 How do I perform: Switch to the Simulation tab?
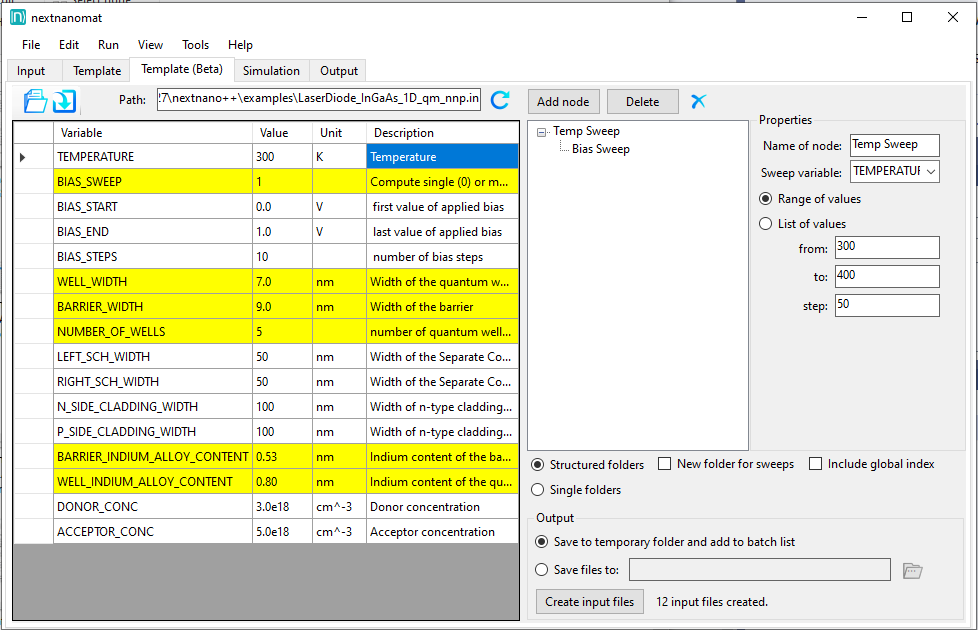[x=271, y=71]
